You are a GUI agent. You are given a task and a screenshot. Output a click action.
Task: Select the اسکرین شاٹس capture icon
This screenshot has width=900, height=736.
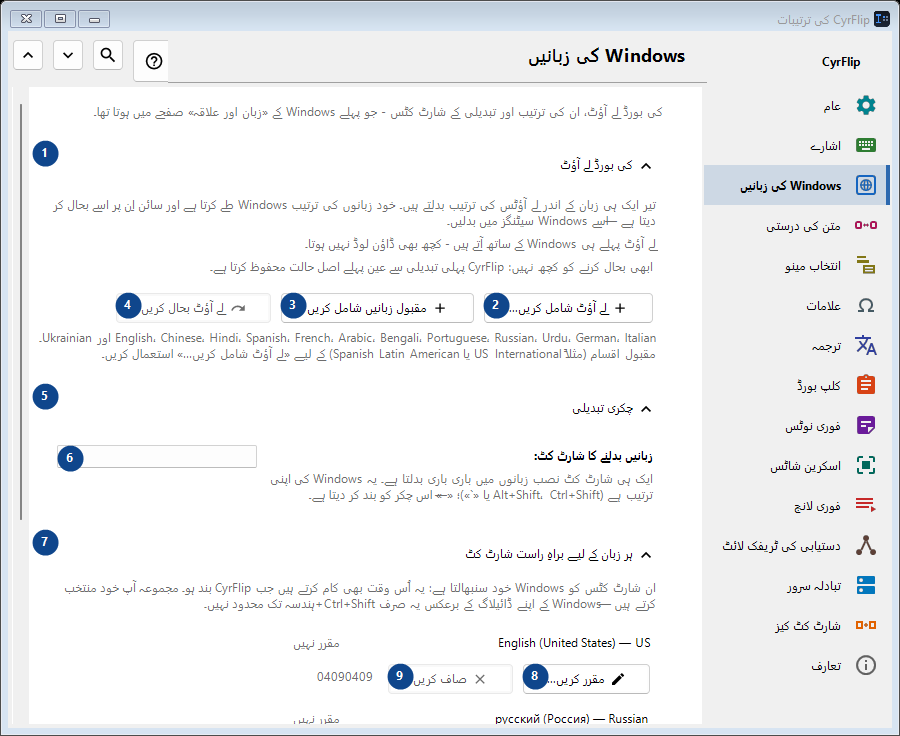click(866, 465)
